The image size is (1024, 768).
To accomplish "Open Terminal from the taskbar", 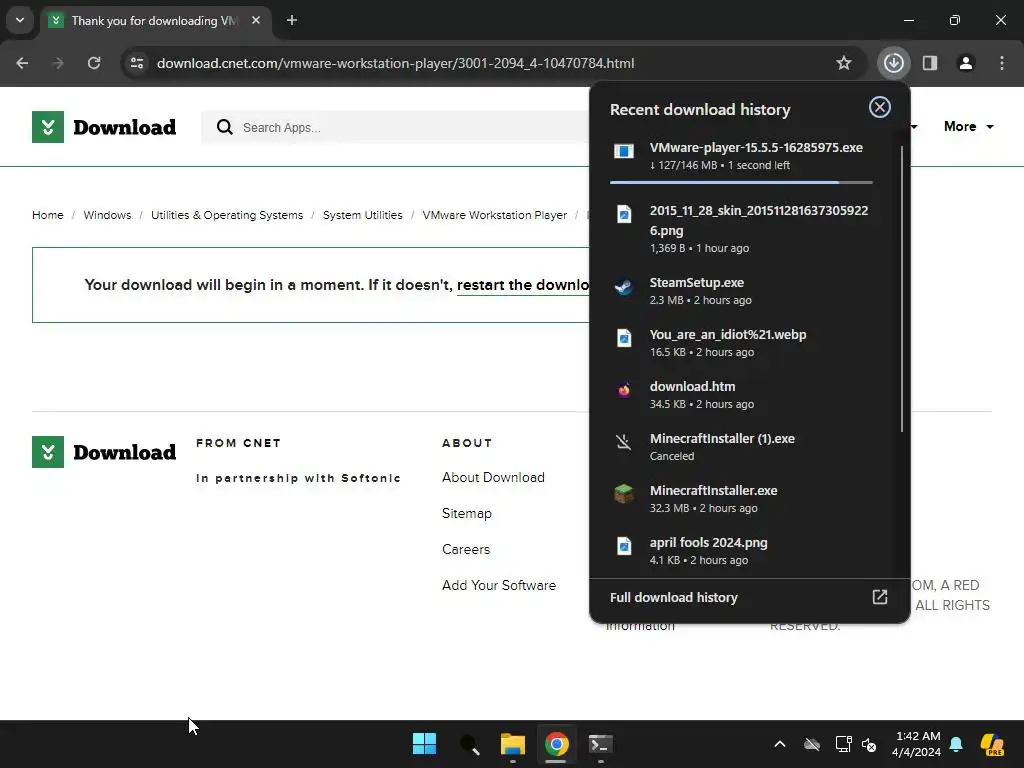I will coord(600,744).
